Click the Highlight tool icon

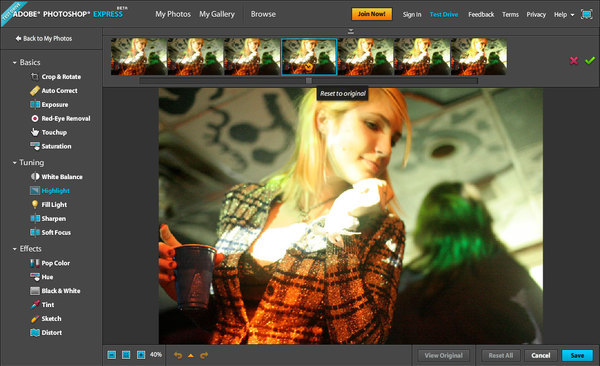(x=35, y=190)
